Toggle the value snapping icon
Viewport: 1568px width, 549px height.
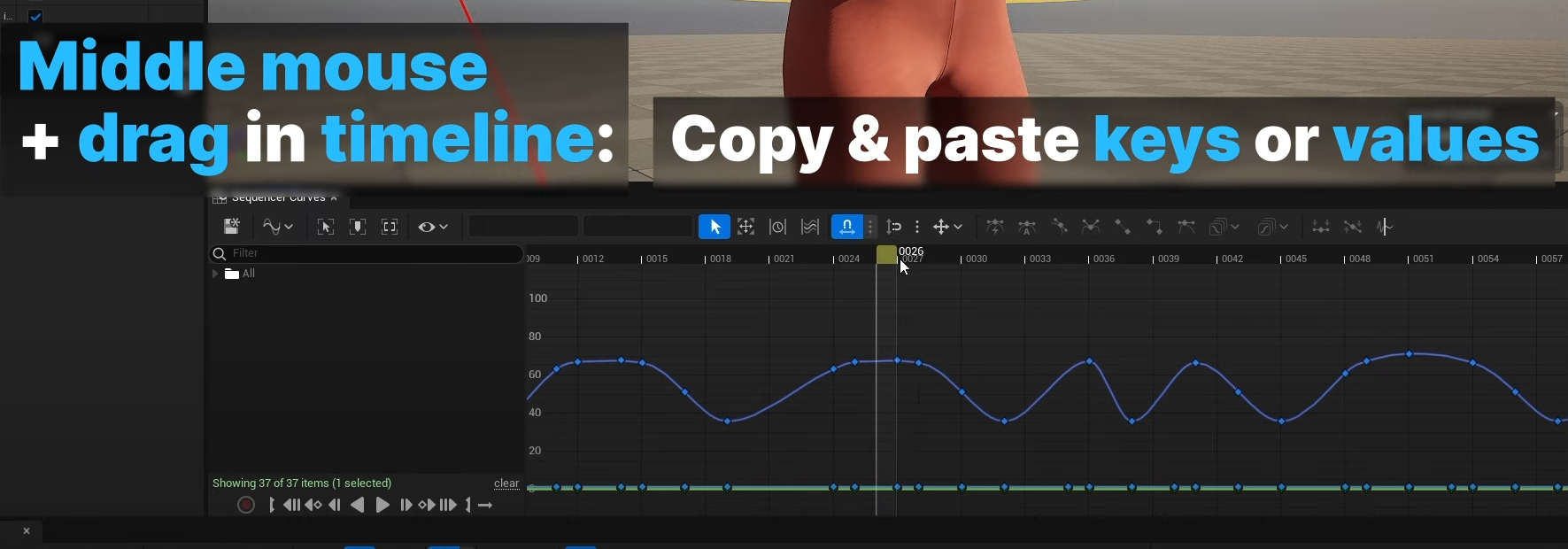[x=894, y=227]
